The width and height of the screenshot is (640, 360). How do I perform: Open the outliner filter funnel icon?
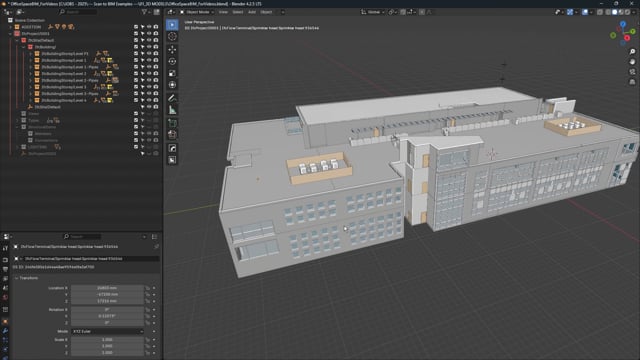(144, 12)
